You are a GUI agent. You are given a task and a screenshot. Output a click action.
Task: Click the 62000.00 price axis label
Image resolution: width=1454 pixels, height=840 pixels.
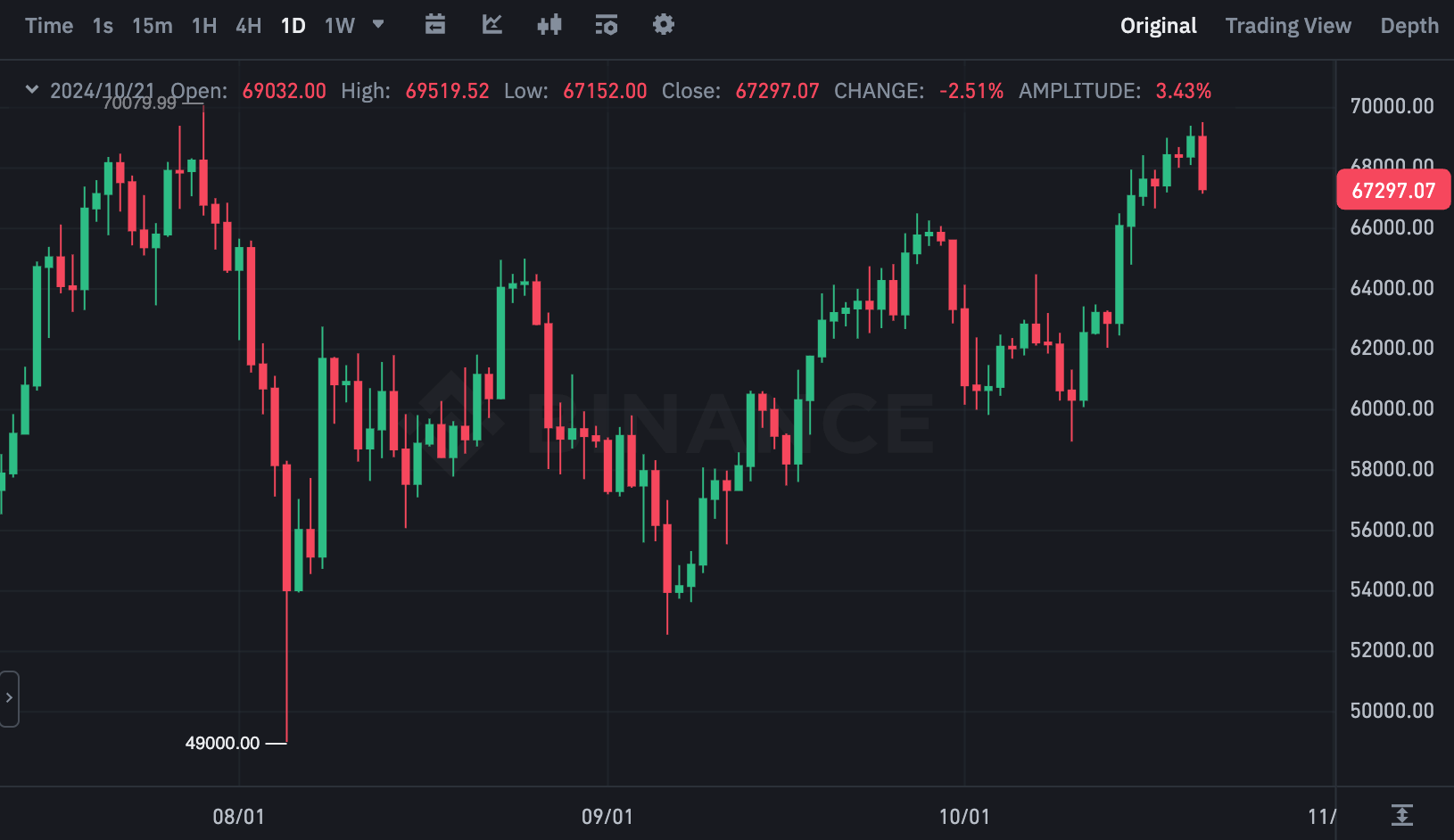(x=1392, y=348)
